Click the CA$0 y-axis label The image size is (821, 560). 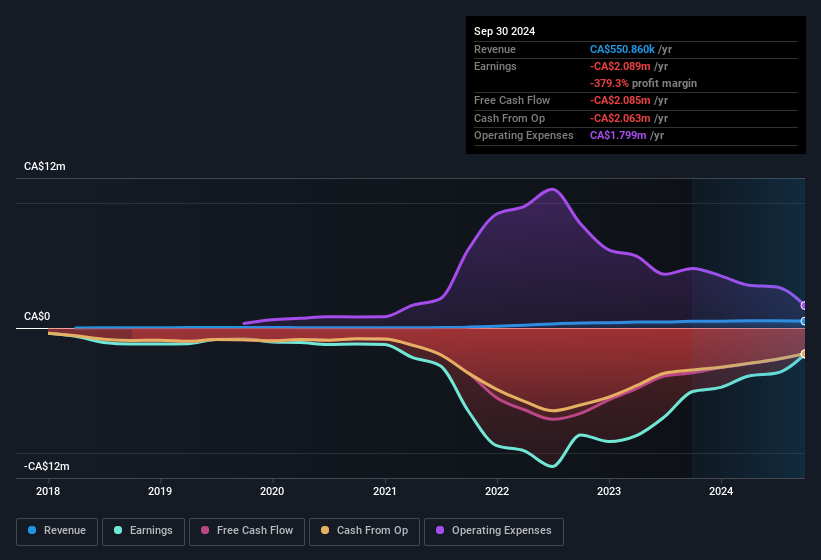[37, 316]
